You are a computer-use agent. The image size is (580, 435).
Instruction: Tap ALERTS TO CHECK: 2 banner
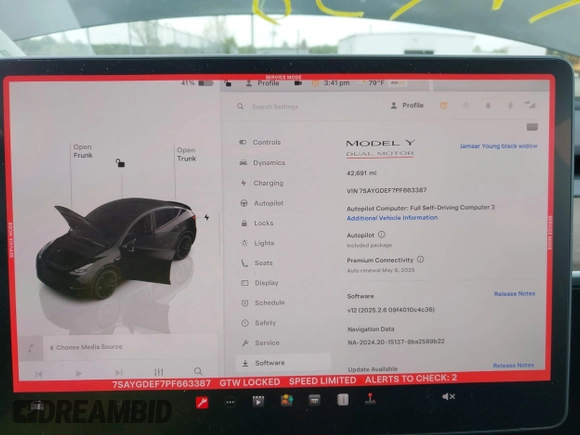point(411,378)
